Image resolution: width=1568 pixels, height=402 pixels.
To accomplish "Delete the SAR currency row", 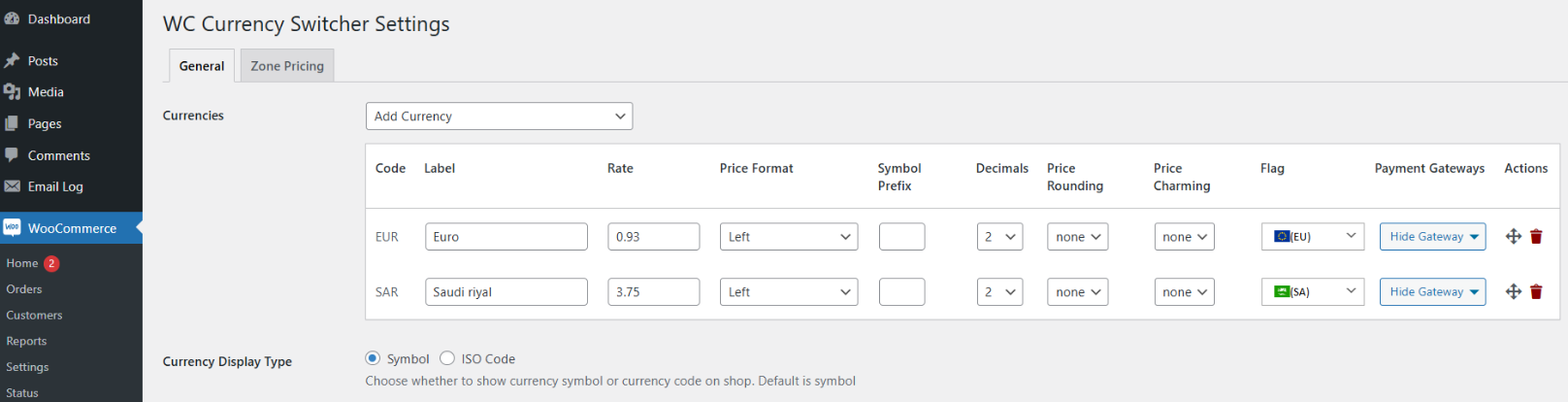I will [1536, 291].
